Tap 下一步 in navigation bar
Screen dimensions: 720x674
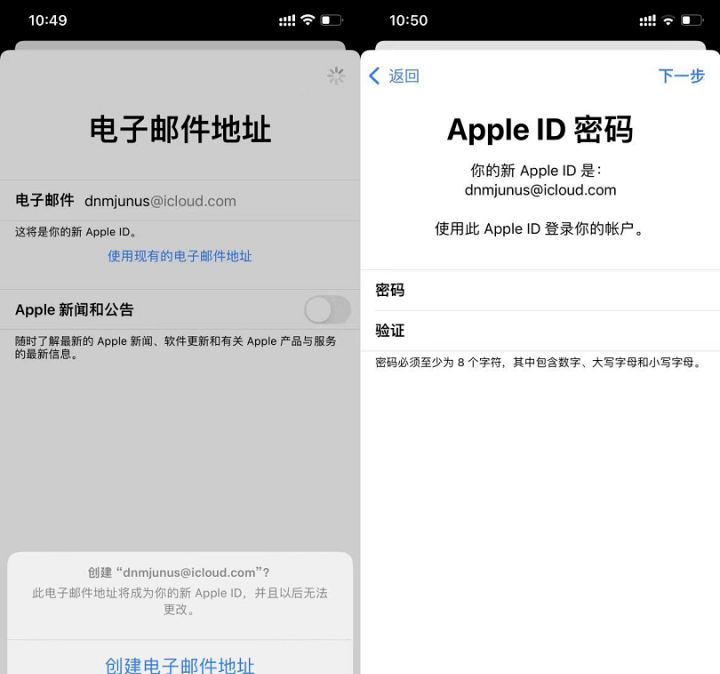pos(681,76)
